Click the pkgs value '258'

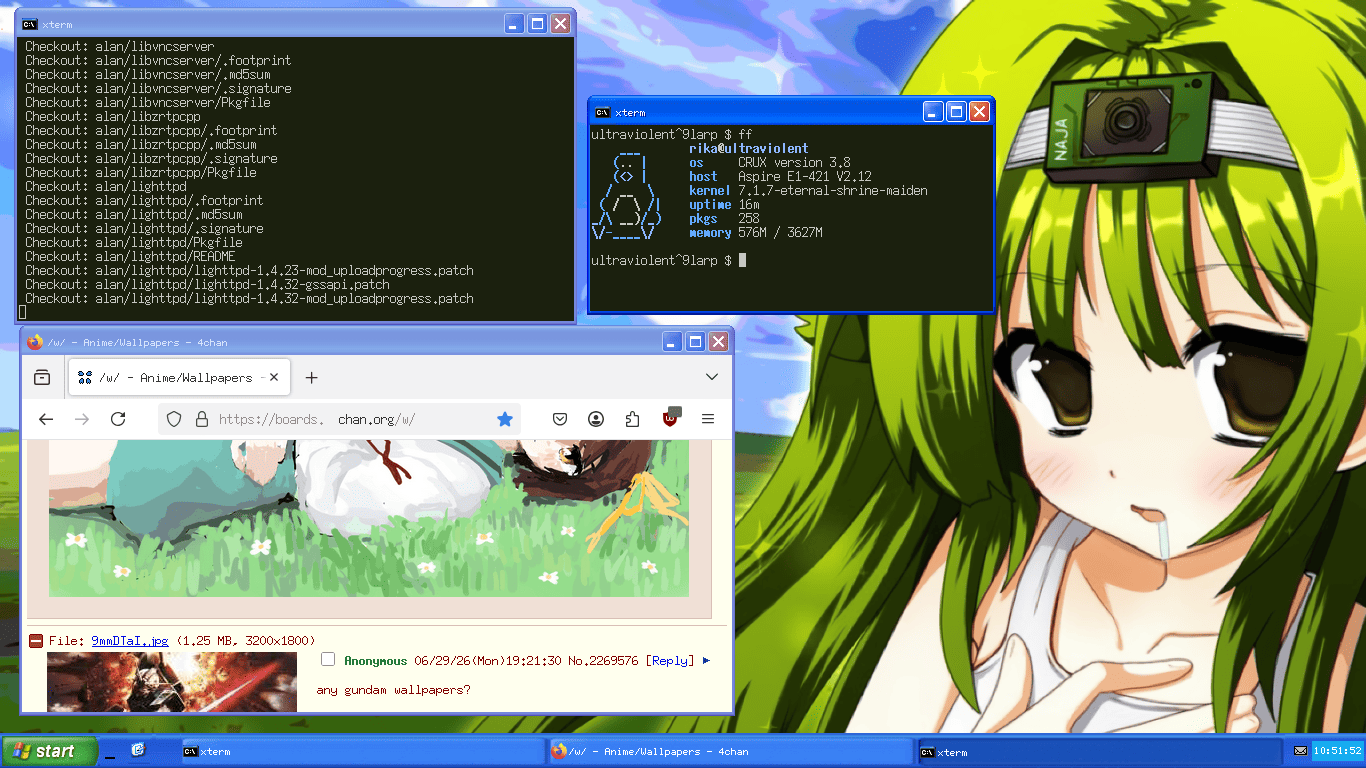click(748, 218)
